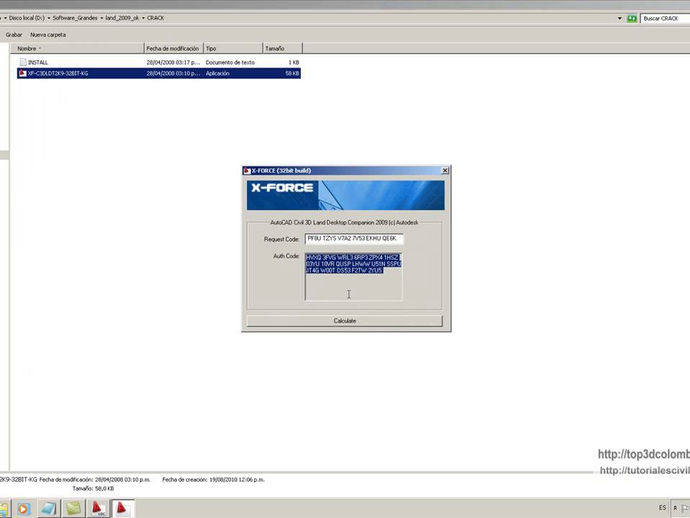
Task: Open the first red AutoCAD taskbar icon
Action: click(x=98, y=509)
